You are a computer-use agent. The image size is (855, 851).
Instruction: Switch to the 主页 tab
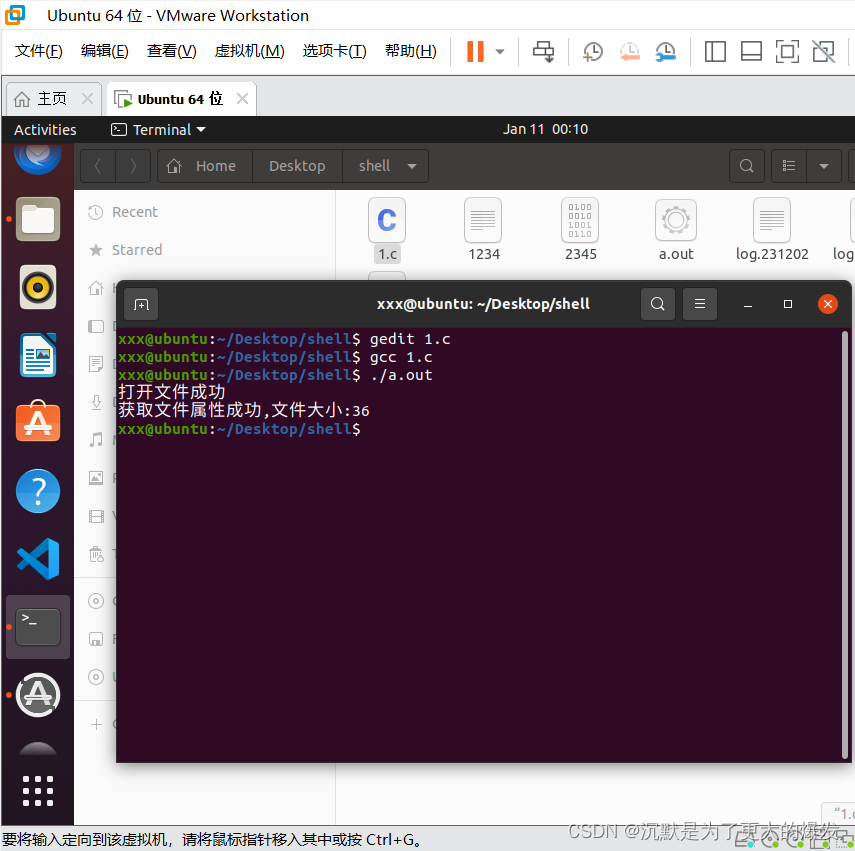pos(44,98)
